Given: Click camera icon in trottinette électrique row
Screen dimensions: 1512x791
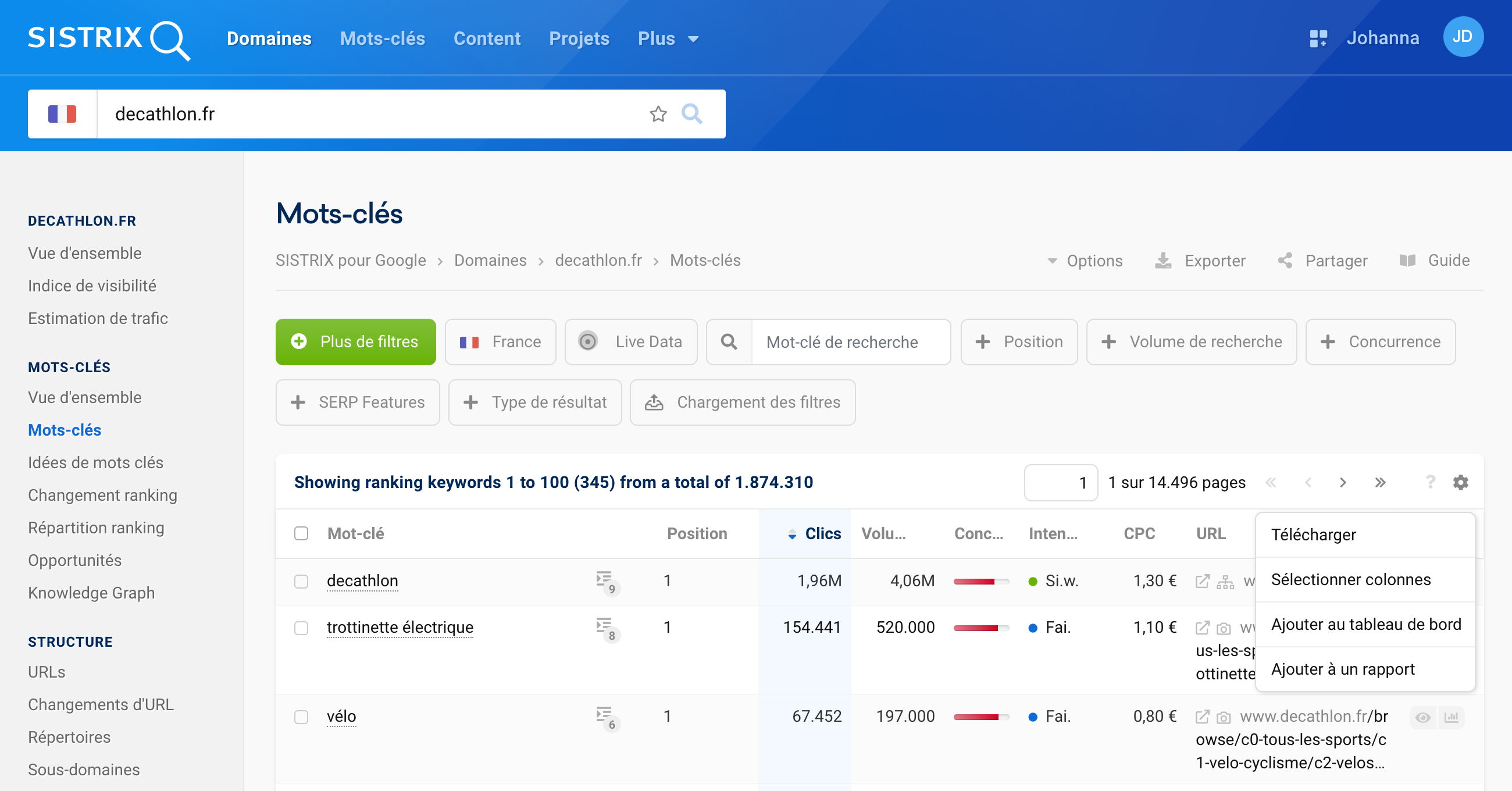Looking at the screenshot, I should pyautogui.click(x=1223, y=628).
